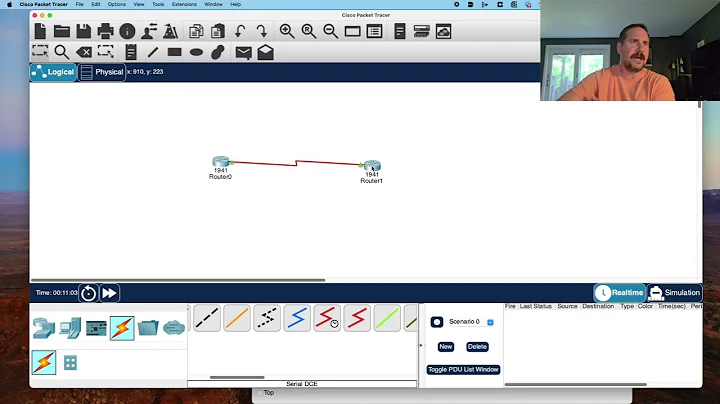The height and width of the screenshot is (404, 720).
Task: Save the network with the floppy icon
Action: click(x=84, y=31)
